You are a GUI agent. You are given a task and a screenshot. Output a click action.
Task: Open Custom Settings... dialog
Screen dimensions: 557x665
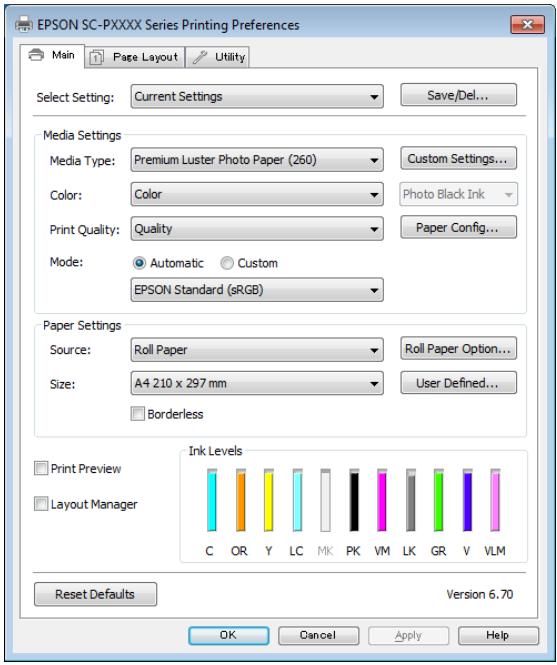coord(459,158)
